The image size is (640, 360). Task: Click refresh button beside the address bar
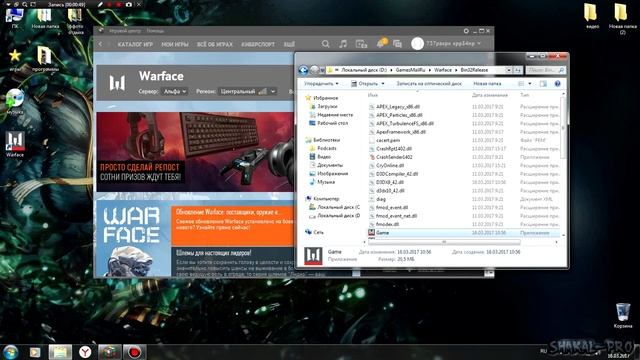518,70
